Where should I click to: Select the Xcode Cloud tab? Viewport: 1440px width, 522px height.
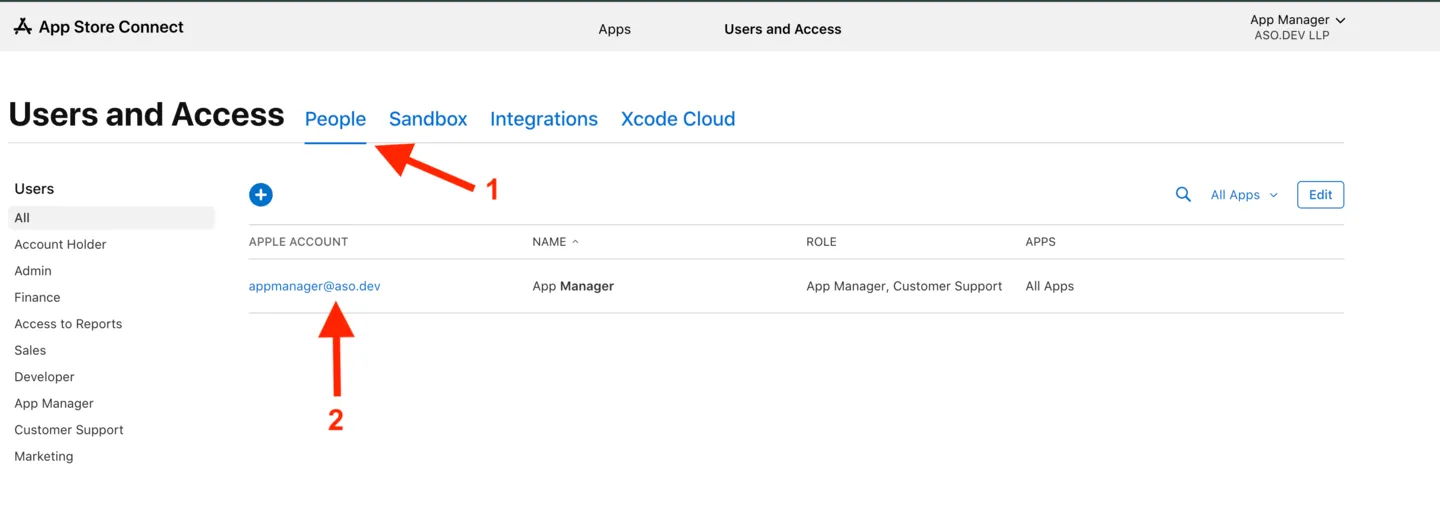coord(678,119)
